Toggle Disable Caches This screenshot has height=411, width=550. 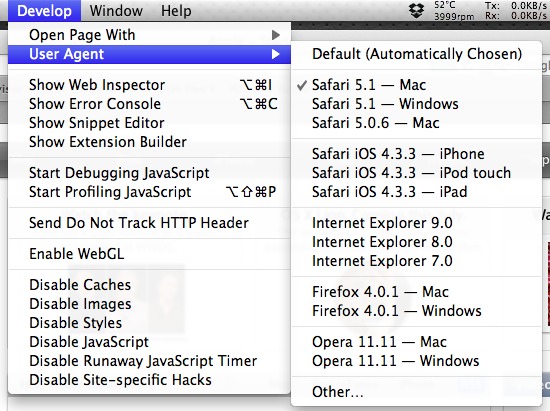(149, 285)
